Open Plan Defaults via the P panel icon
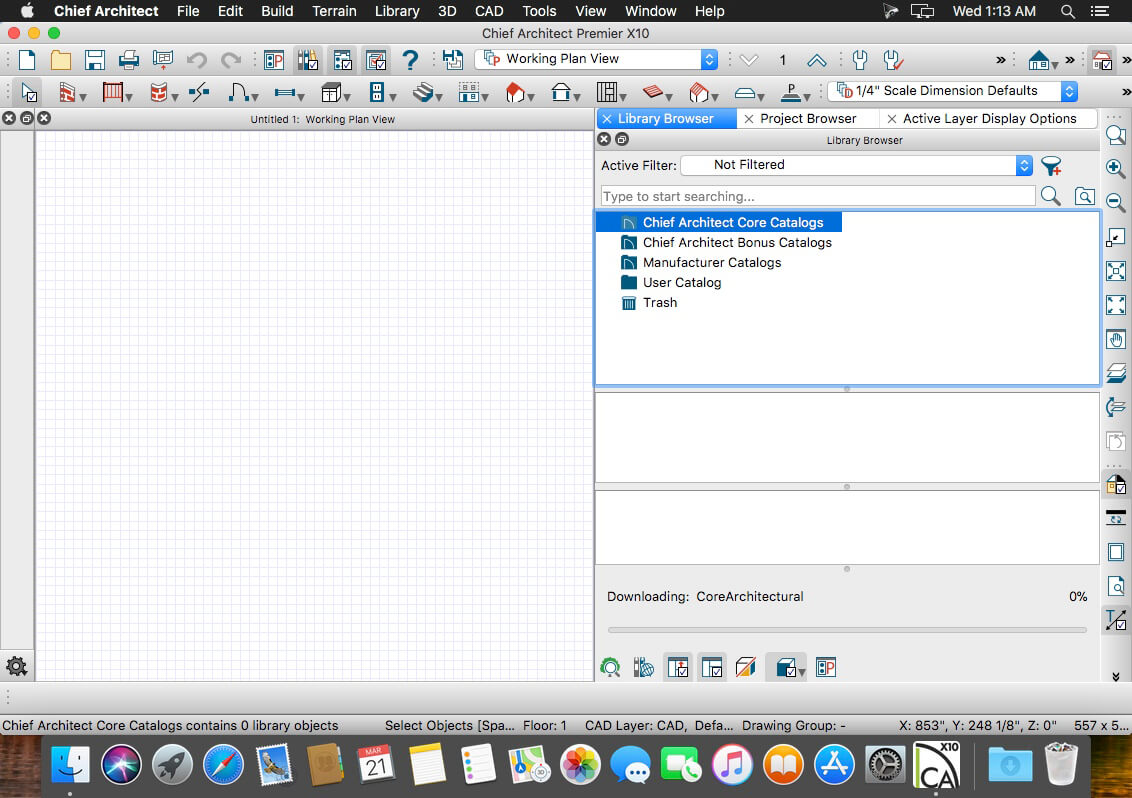The width and height of the screenshot is (1132, 798). point(274,60)
